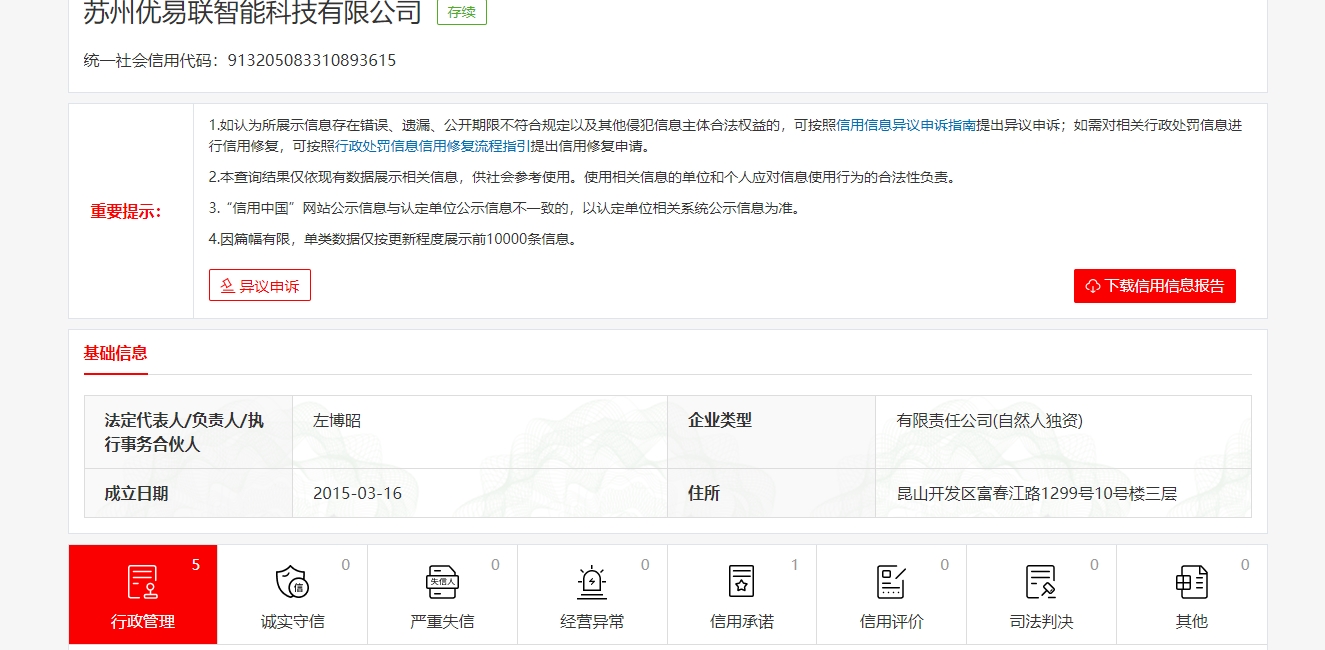Click enterprise type 有限责任公司(自然人独资)
The image size is (1325, 650).
pos(989,421)
